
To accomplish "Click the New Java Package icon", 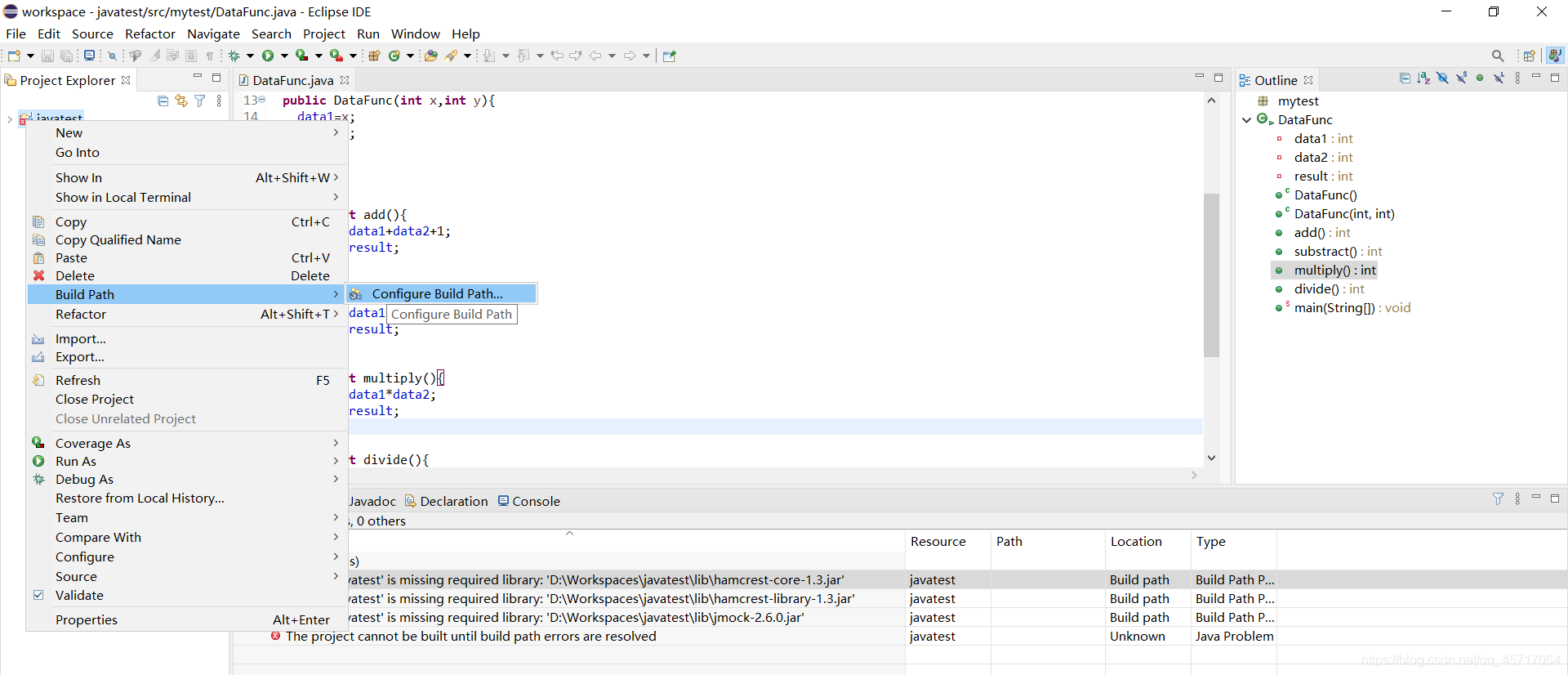I will (374, 56).
